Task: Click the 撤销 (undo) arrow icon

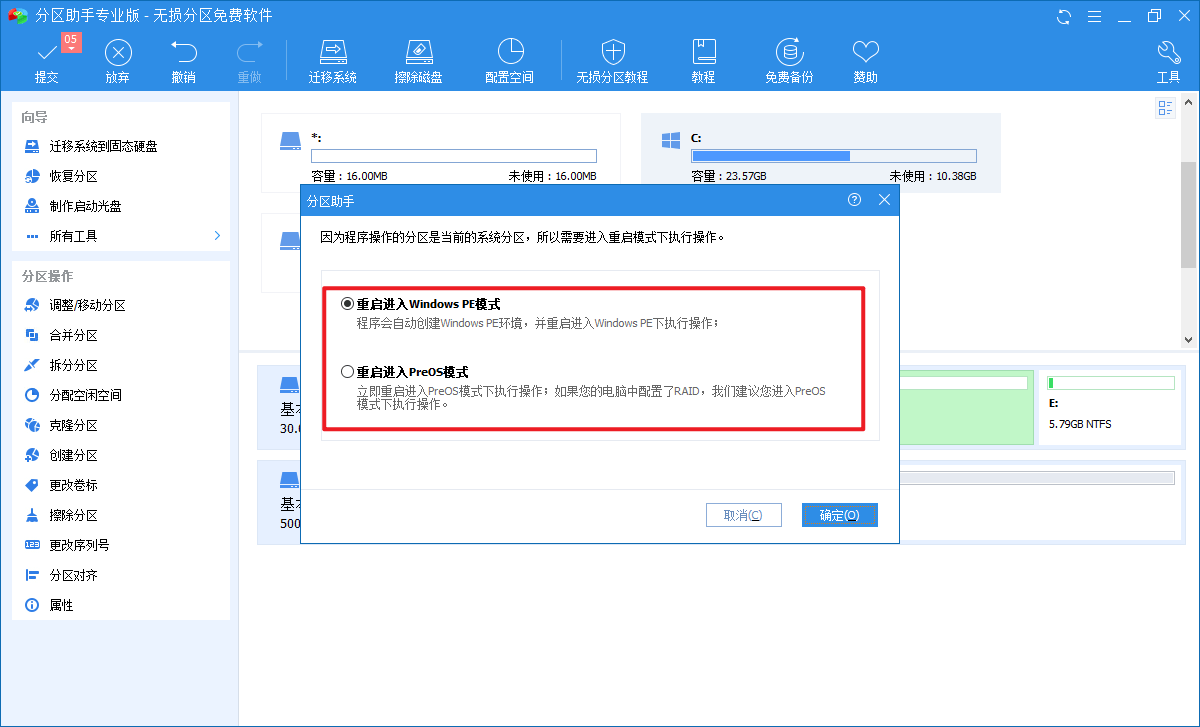Action: [184, 58]
